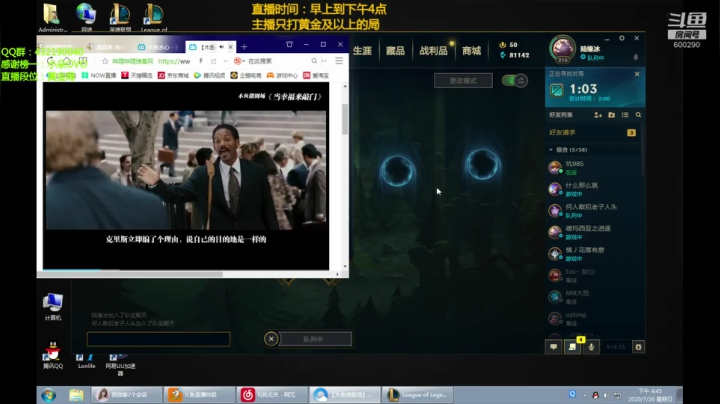
Task: Switch to the second bilibili browser tab
Action: coord(159,47)
